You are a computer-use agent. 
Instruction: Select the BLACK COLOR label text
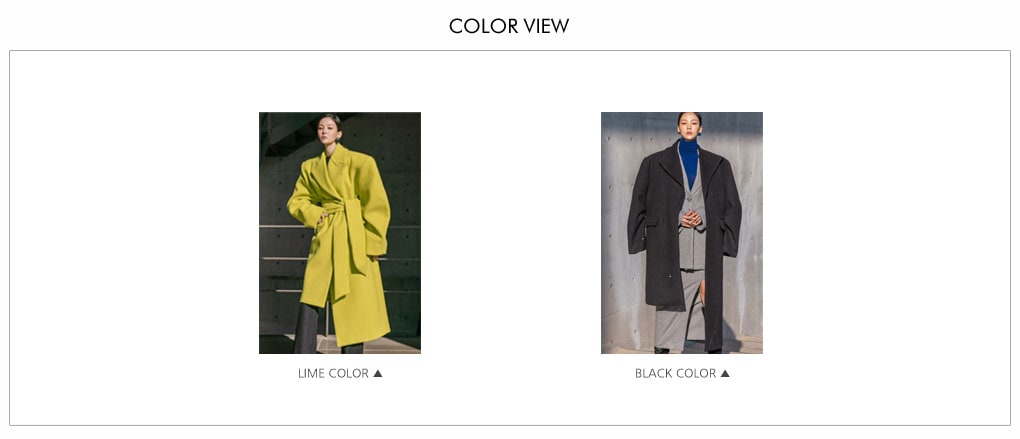pyautogui.click(x=675, y=373)
